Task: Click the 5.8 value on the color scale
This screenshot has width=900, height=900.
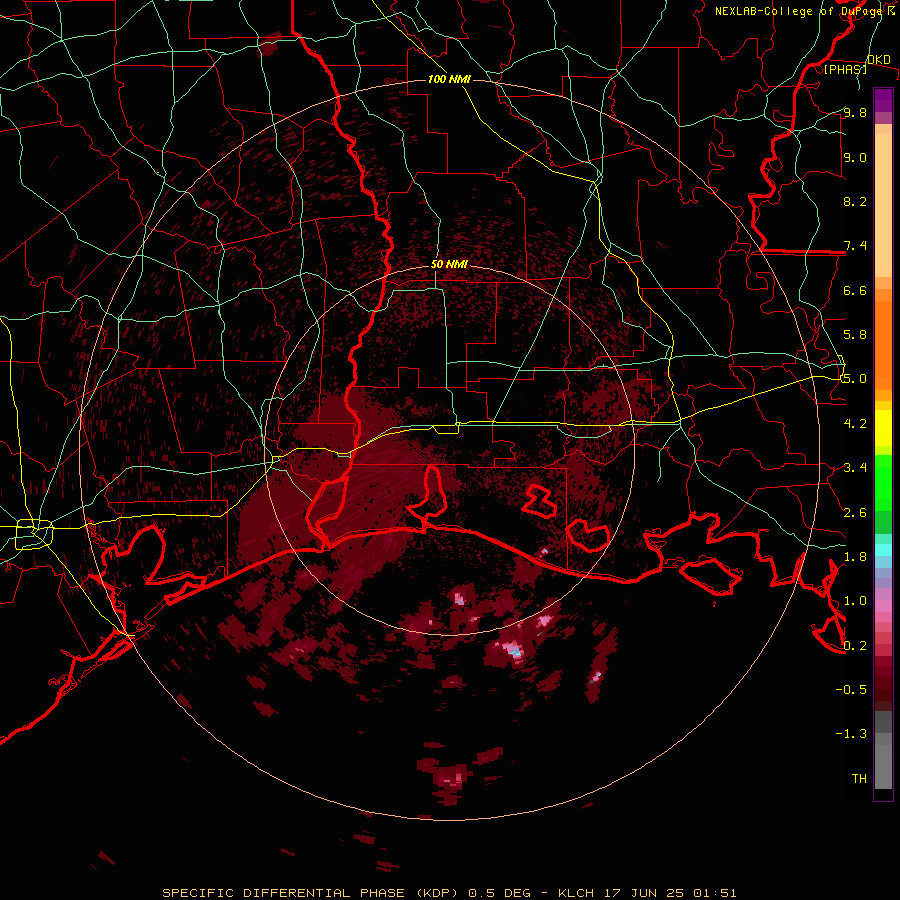Action: coord(855,334)
